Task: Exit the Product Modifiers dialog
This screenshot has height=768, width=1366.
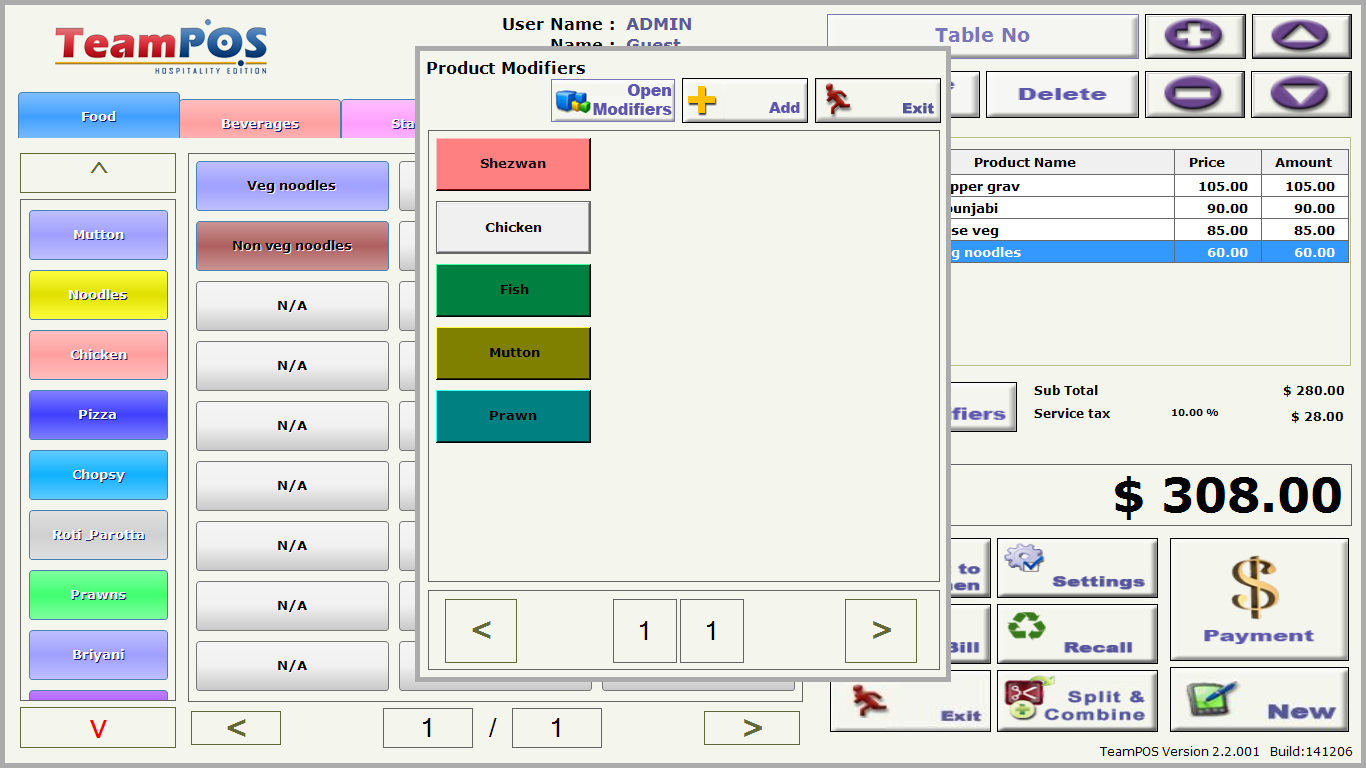Action: click(877, 101)
